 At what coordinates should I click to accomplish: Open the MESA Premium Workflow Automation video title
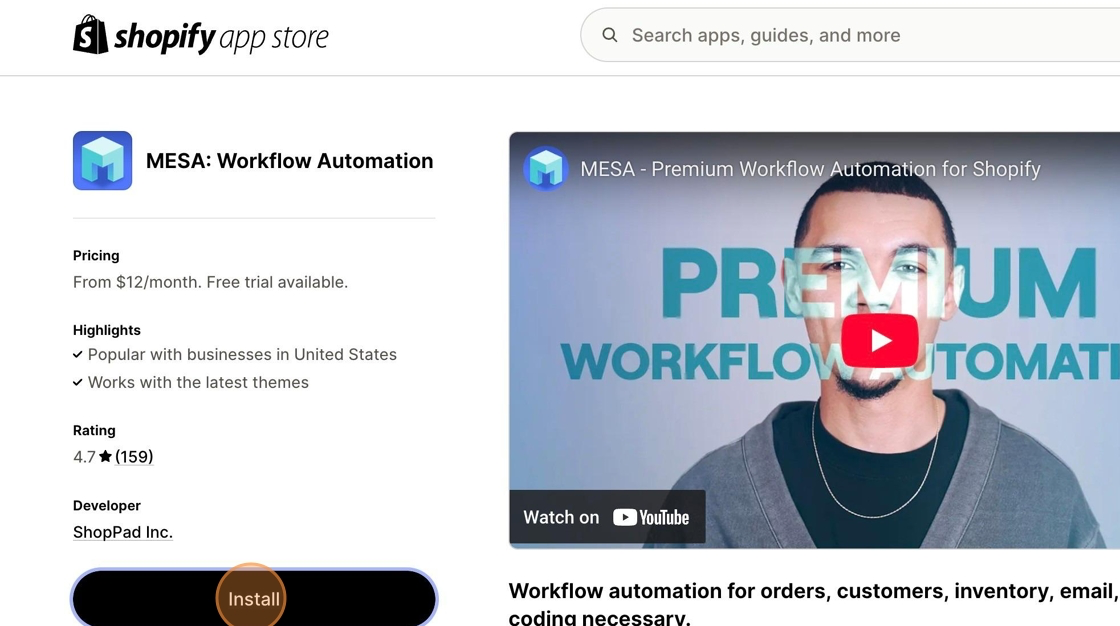pos(810,169)
